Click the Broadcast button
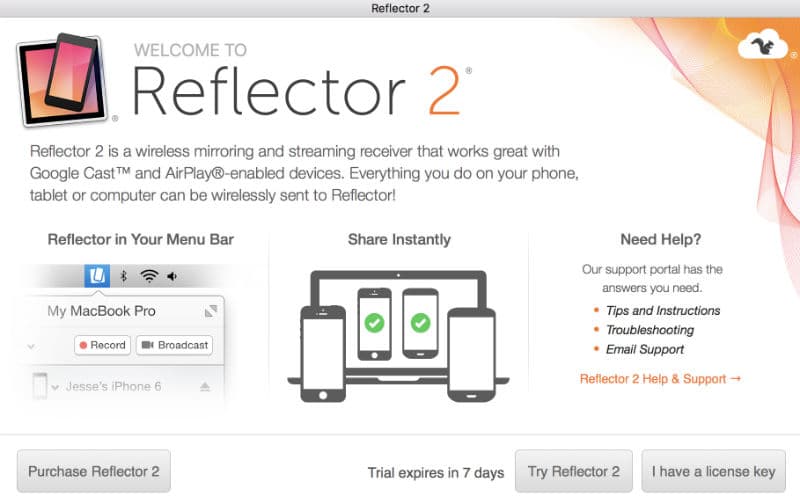Viewport: 800px width, 504px height. 174,345
